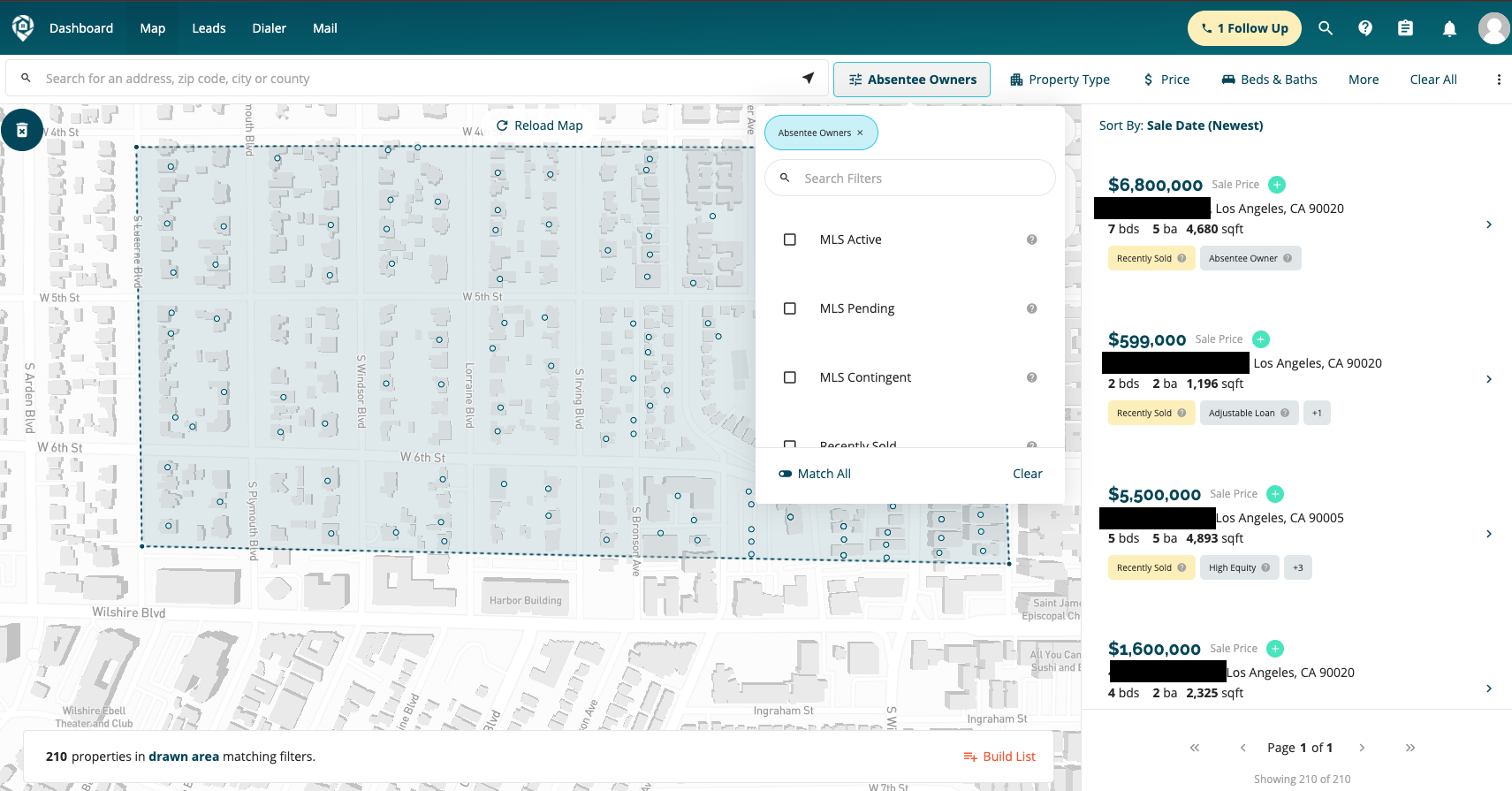Click the Build List button

[999, 757]
